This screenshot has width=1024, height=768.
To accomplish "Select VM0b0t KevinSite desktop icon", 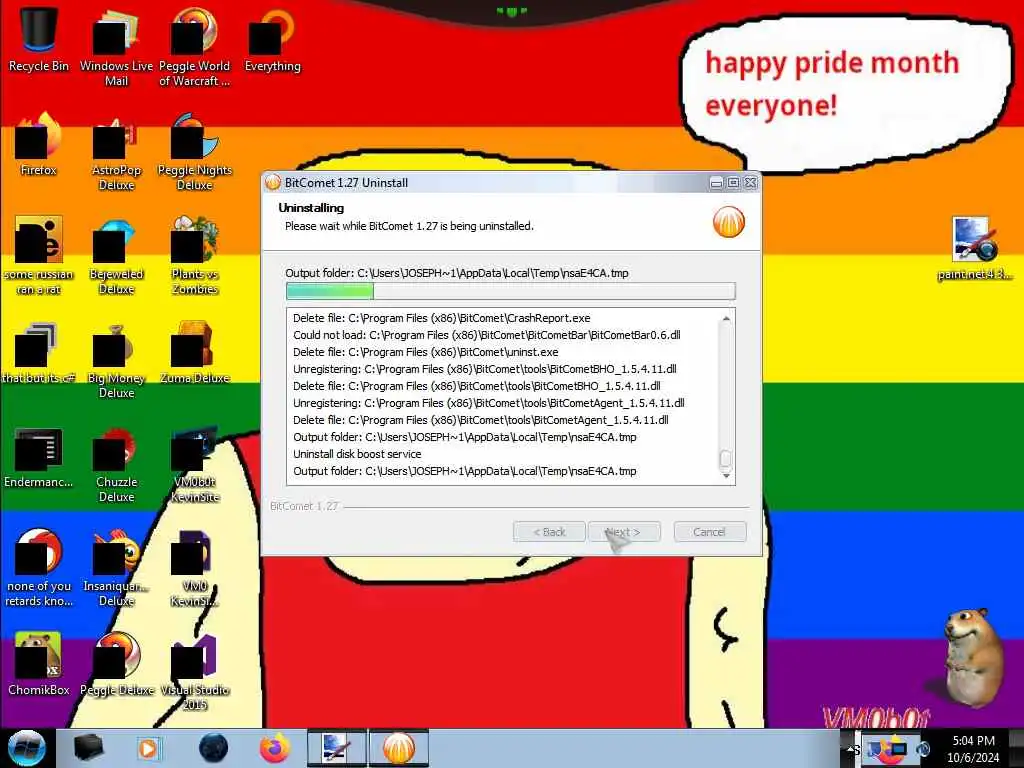I will (x=194, y=464).
